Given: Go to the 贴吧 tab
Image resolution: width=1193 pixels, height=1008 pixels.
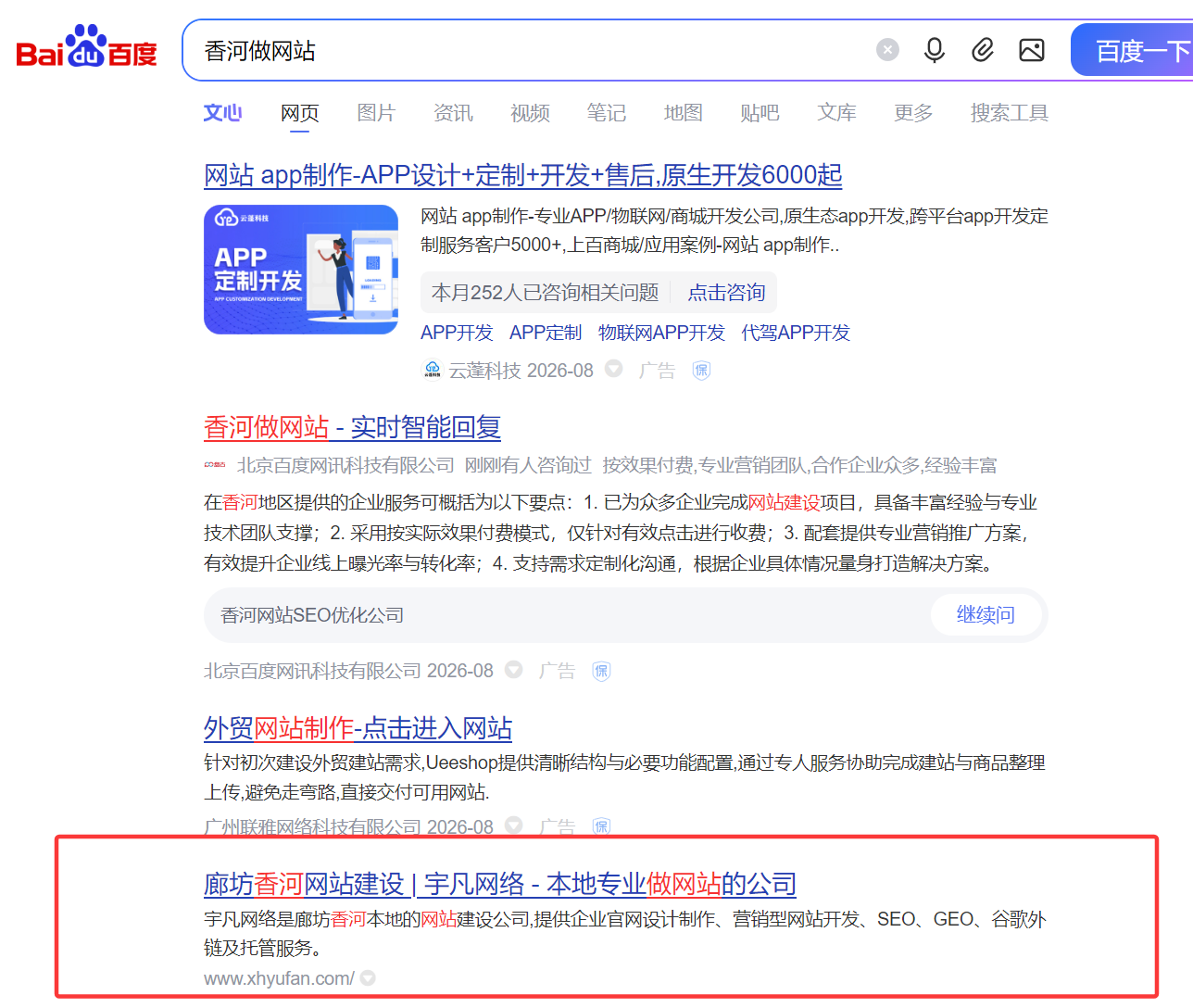Looking at the screenshot, I should tap(760, 113).
